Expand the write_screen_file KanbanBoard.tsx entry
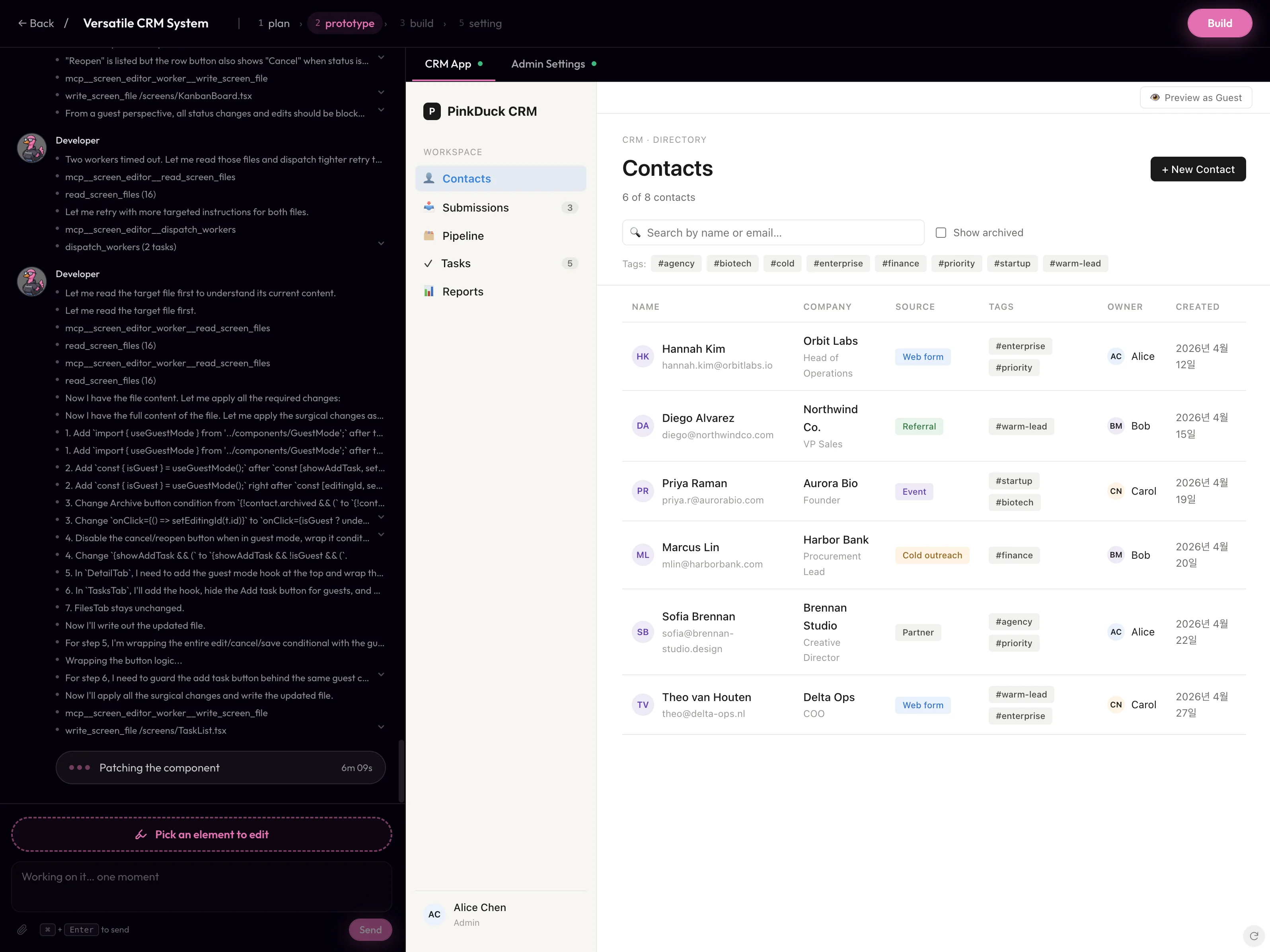The width and height of the screenshot is (1270, 952). point(381,92)
